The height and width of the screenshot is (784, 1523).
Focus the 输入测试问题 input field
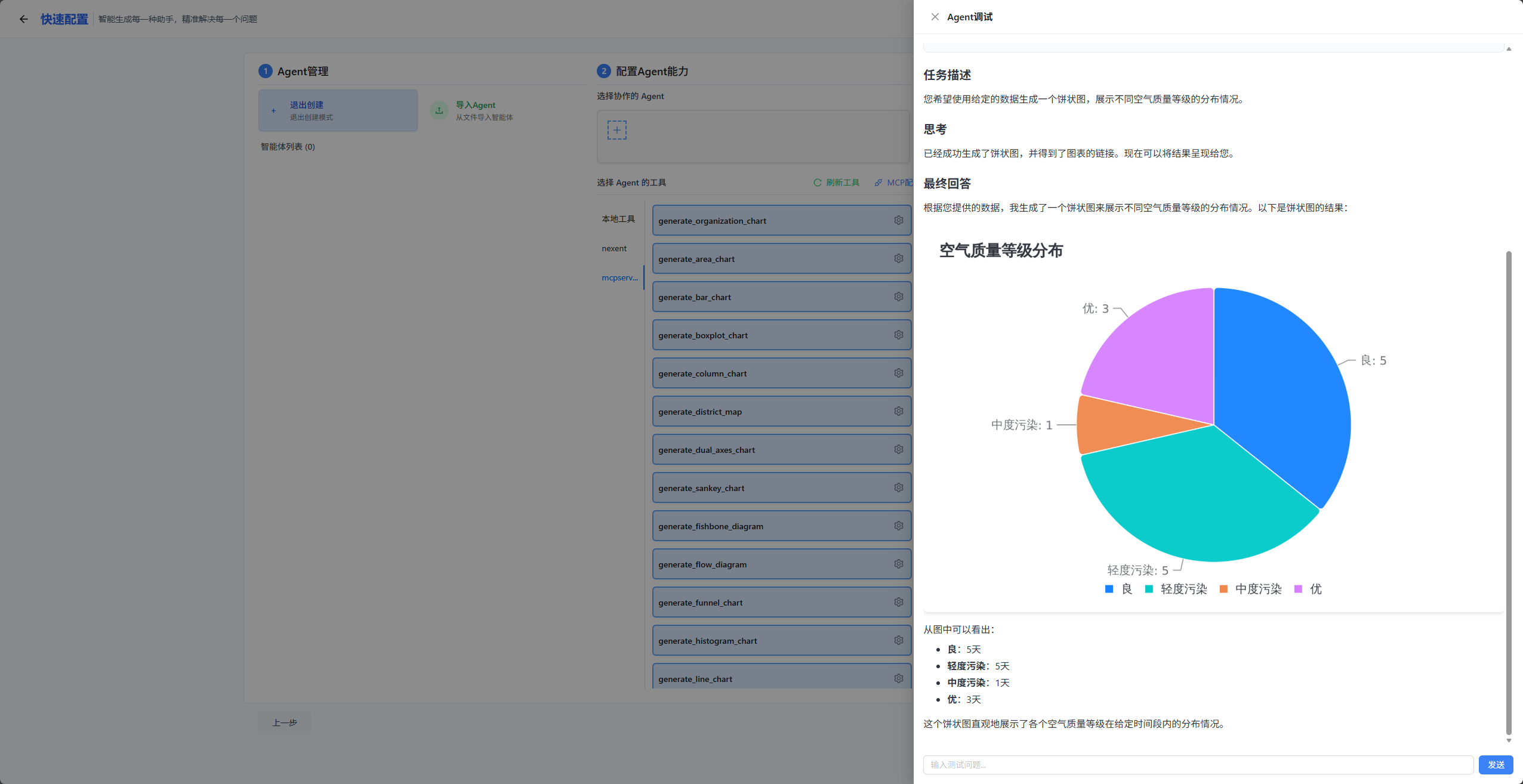1198,764
